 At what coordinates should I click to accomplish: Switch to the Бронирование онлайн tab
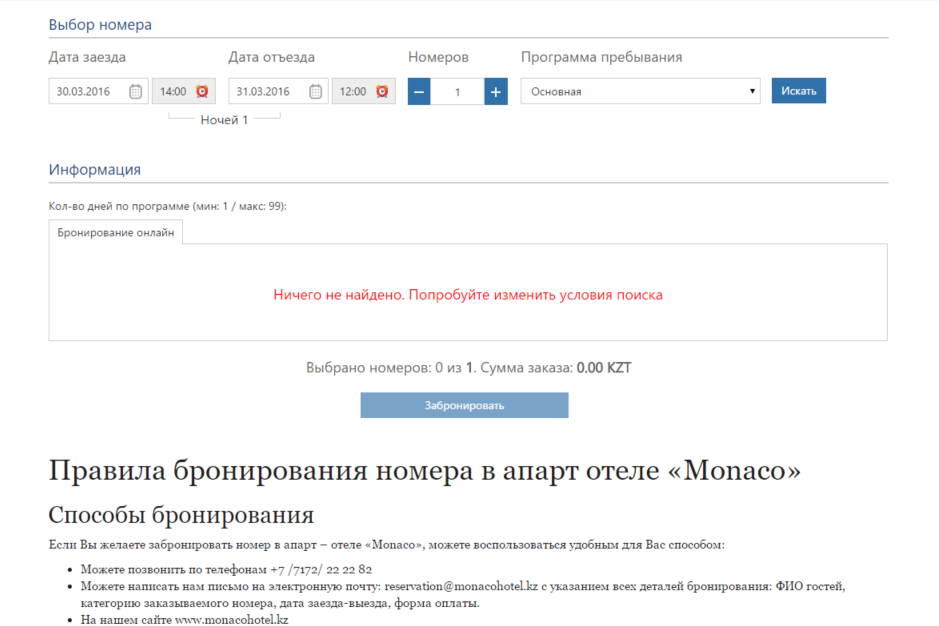[x=115, y=233]
